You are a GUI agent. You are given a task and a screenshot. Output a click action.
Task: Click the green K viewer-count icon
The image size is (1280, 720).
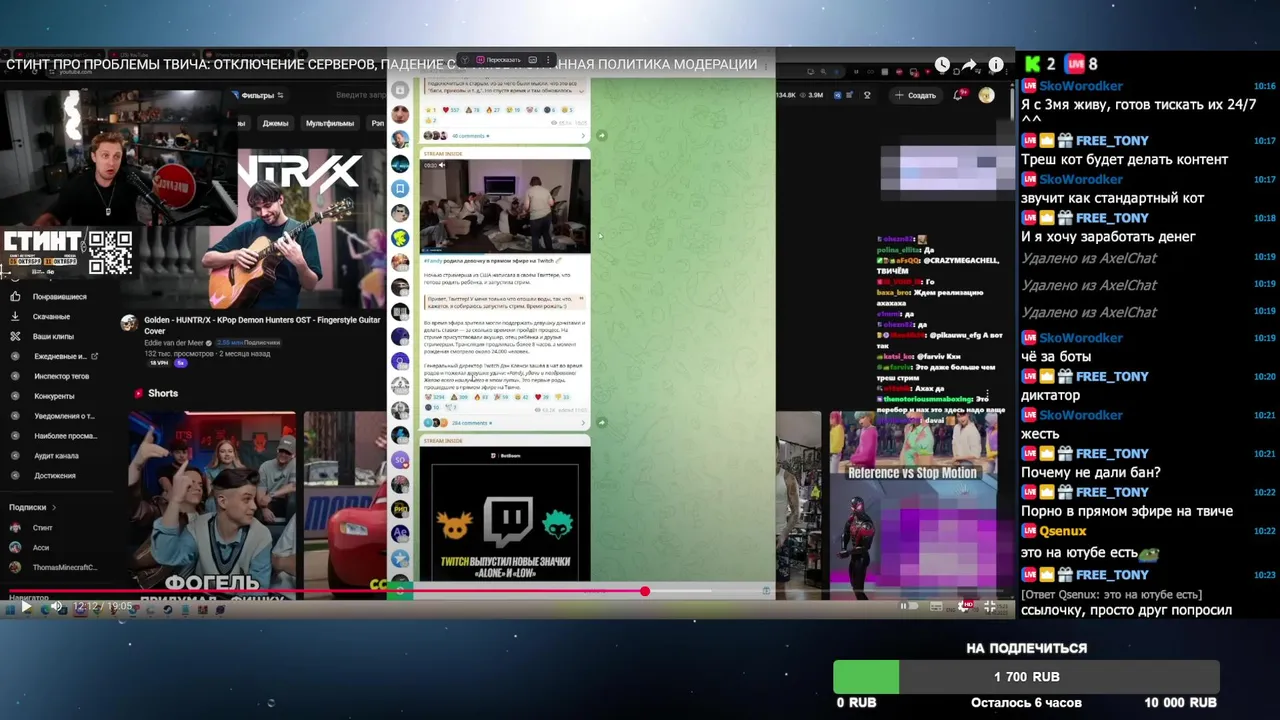1032,64
